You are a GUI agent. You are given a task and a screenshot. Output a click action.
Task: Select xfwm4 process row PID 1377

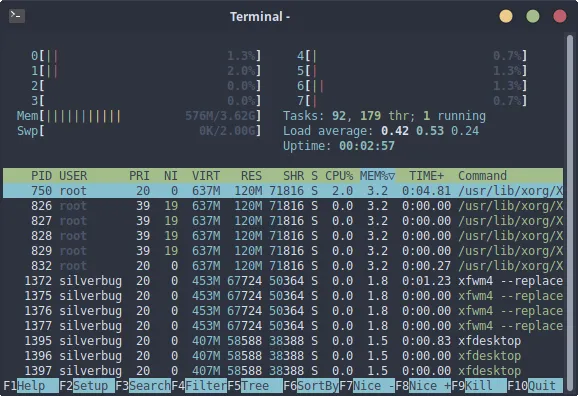283,326
